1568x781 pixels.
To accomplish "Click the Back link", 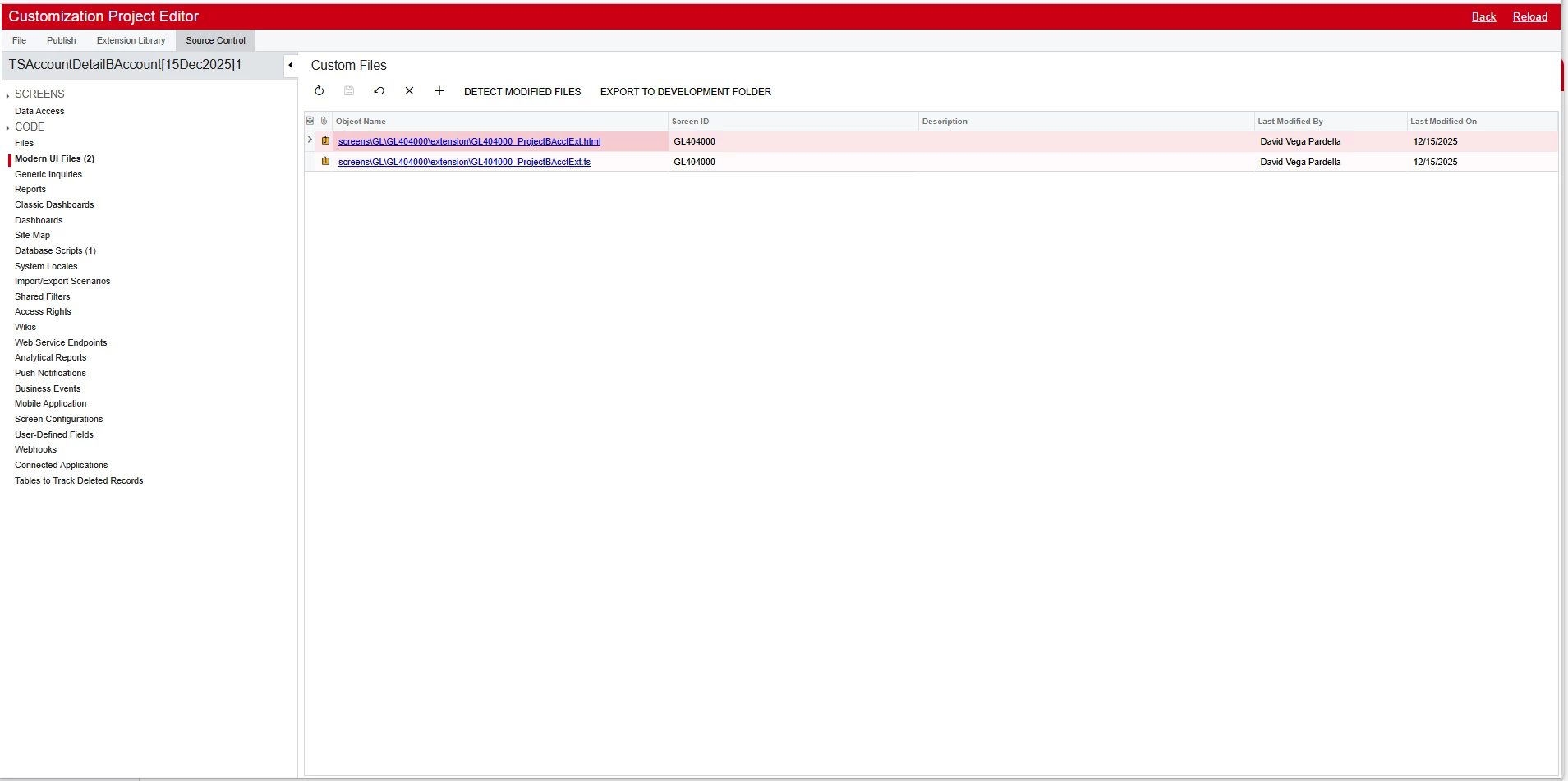I will (1483, 16).
